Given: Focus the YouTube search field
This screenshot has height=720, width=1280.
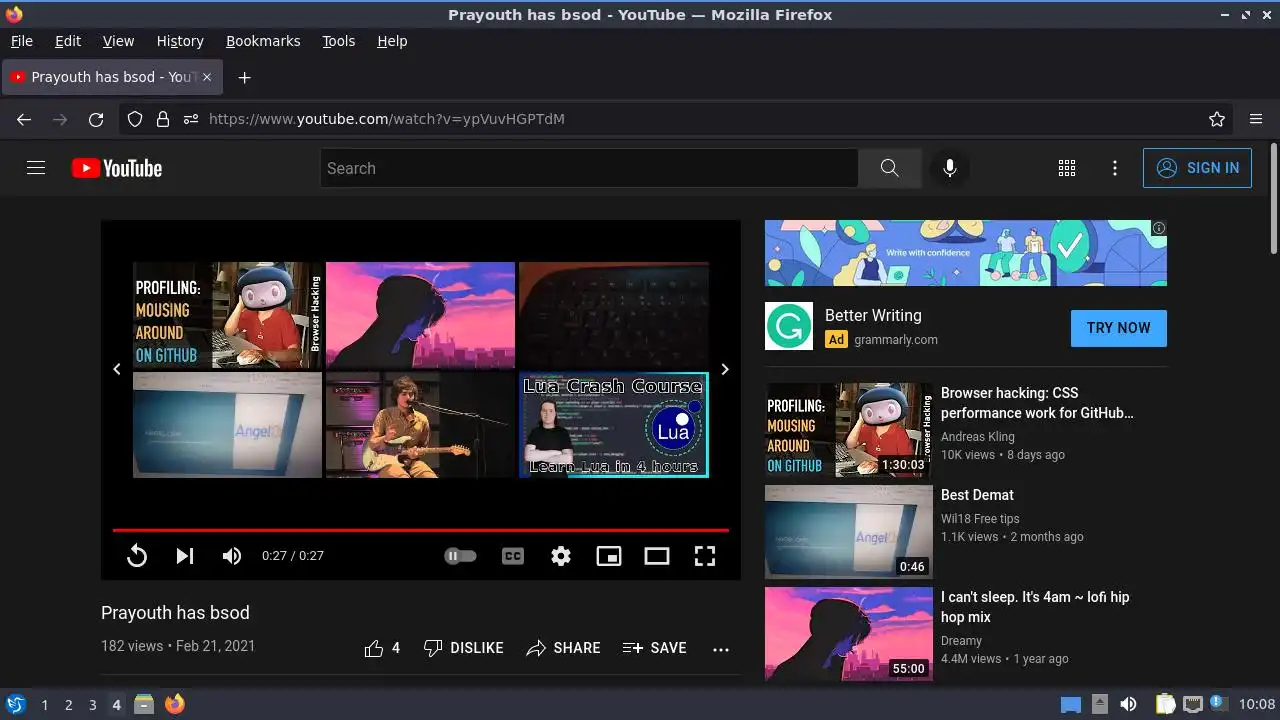Looking at the screenshot, I should 589,168.
